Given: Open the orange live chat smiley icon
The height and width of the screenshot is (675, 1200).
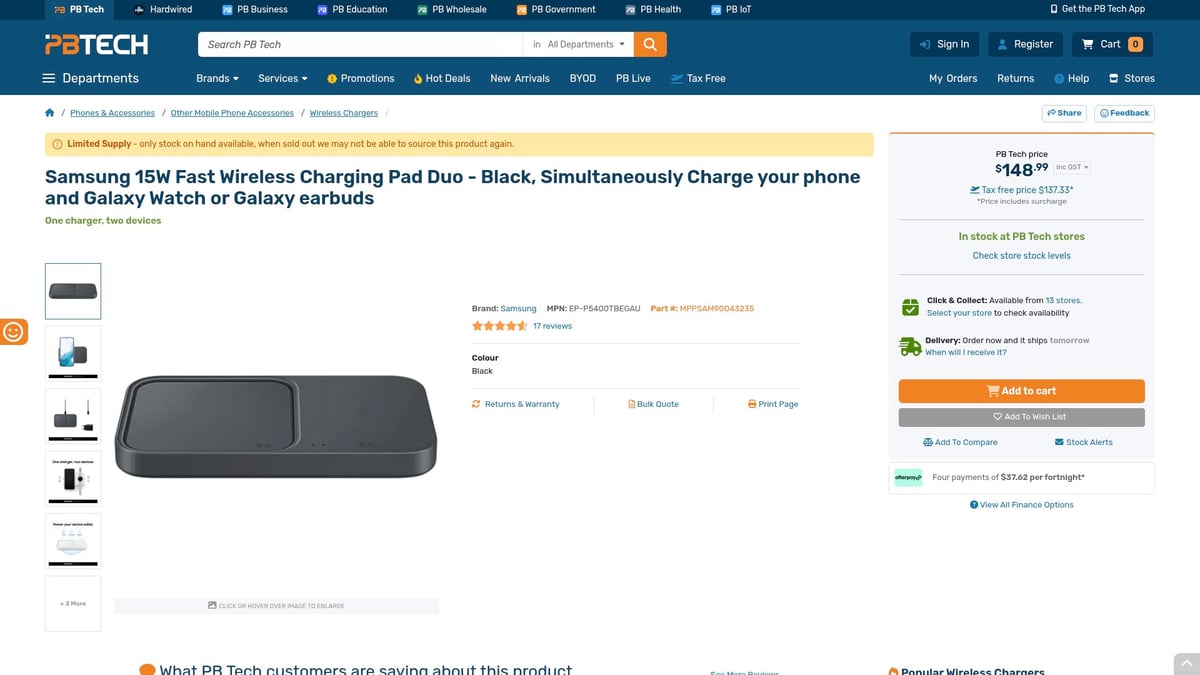Looking at the screenshot, I should [14, 330].
